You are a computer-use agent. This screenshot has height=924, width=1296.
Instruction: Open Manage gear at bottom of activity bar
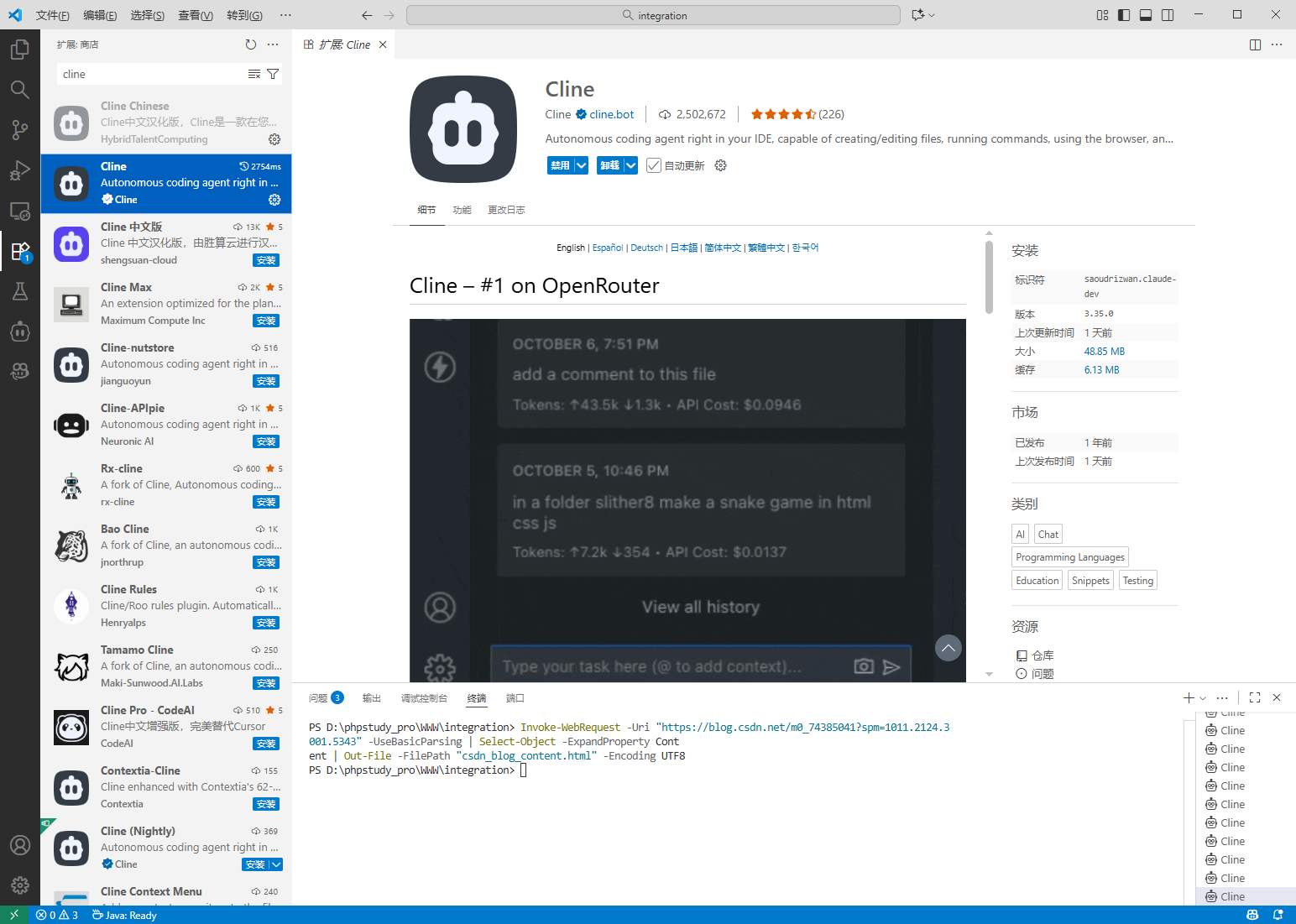(x=20, y=885)
